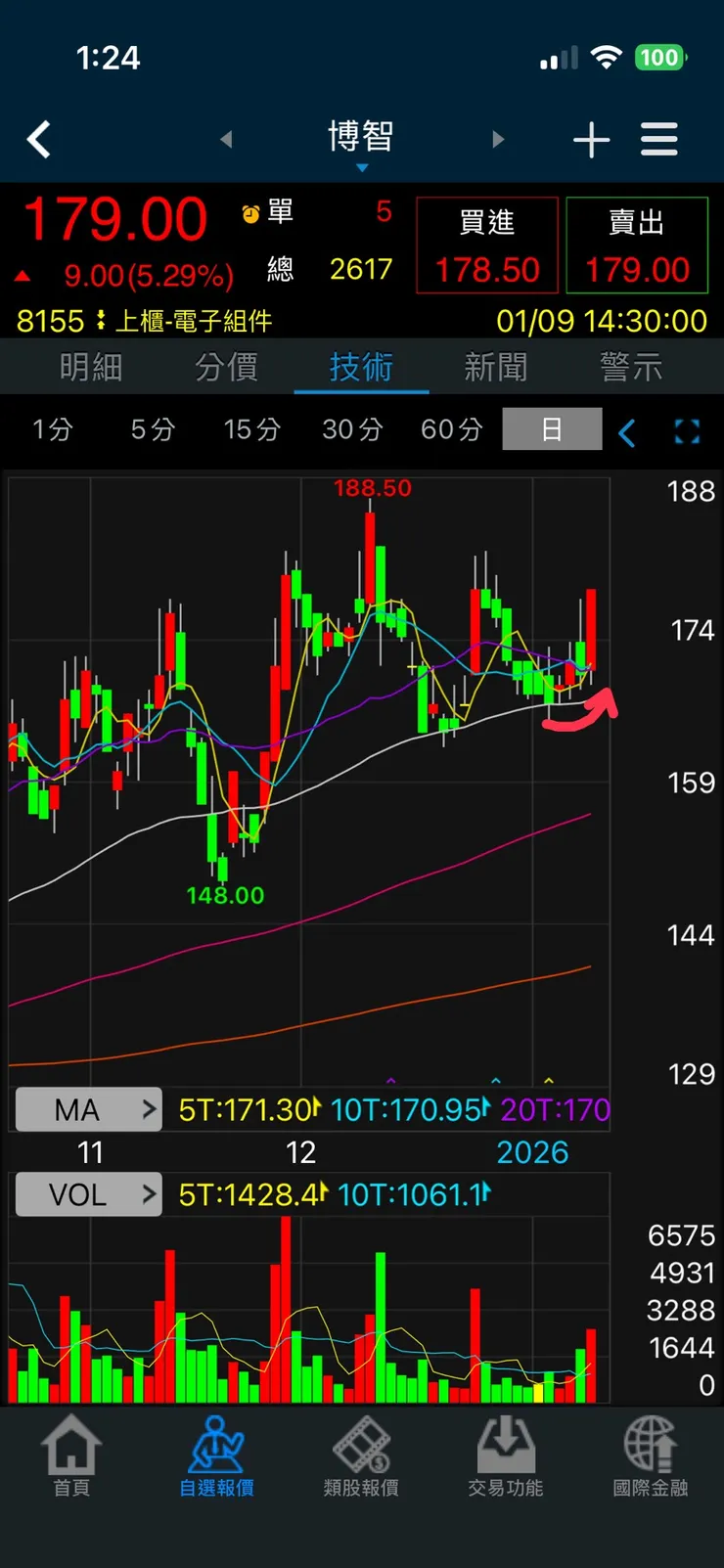Tap the 2026 date axis label
Screen dimensions: 724x1568
532,1152
